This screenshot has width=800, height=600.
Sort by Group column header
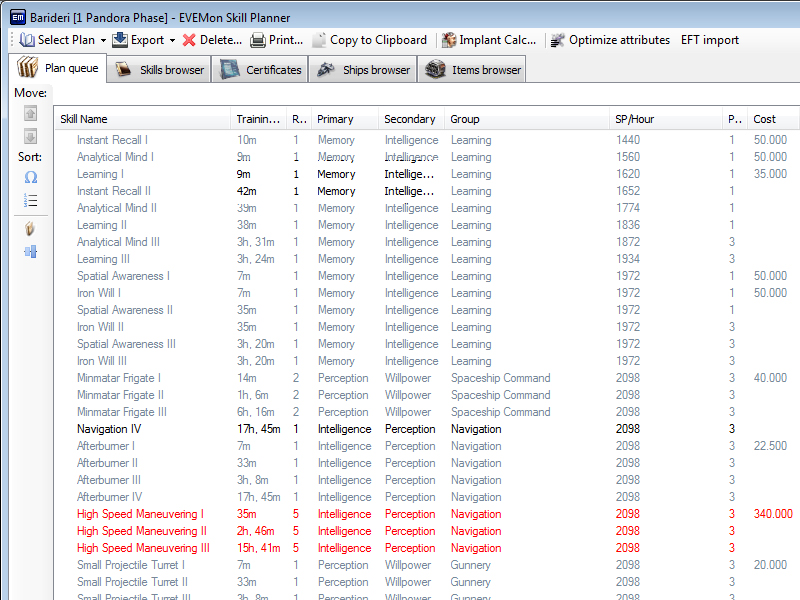point(527,119)
